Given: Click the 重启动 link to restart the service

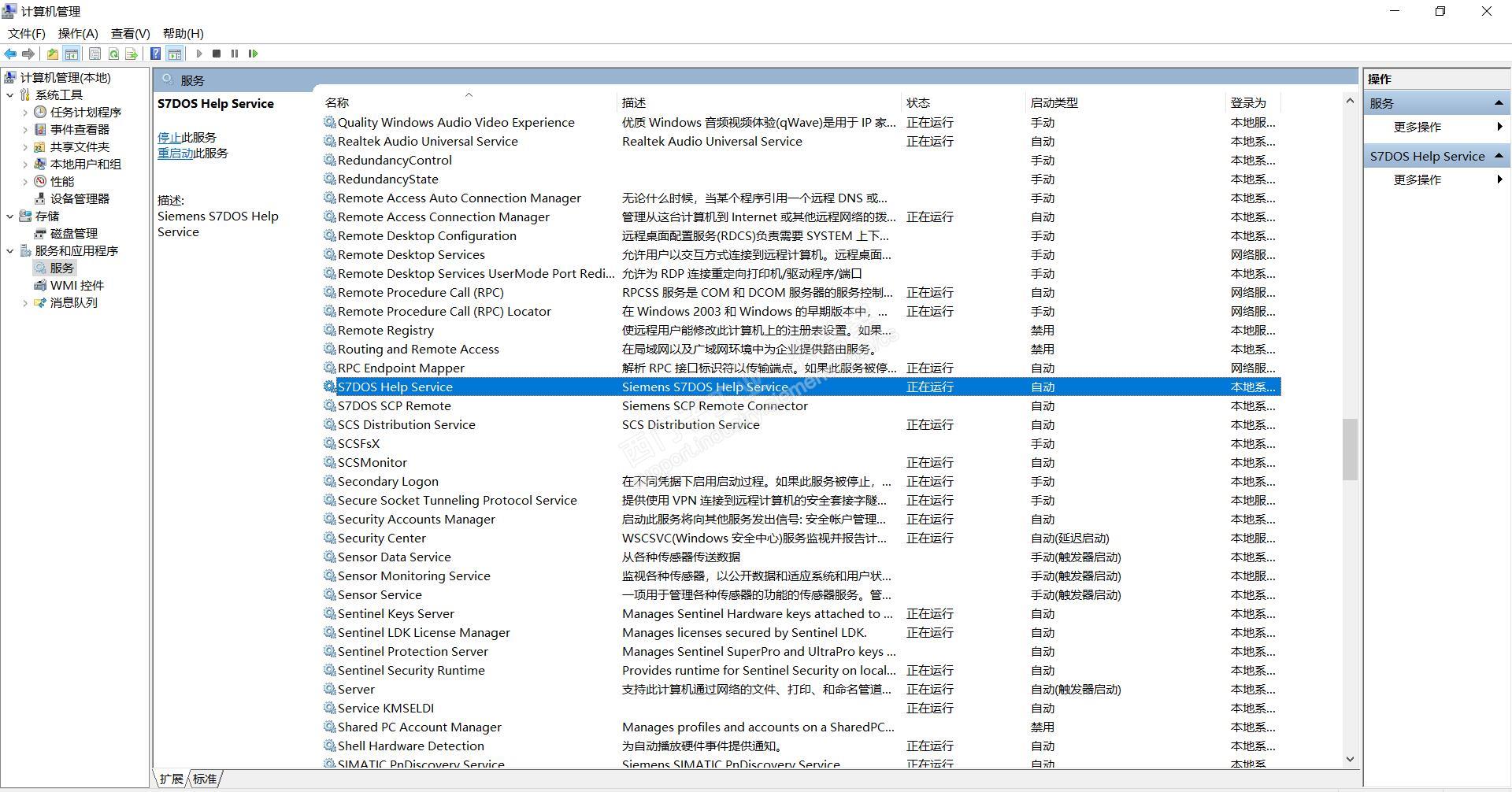Looking at the screenshot, I should click(176, 153).
